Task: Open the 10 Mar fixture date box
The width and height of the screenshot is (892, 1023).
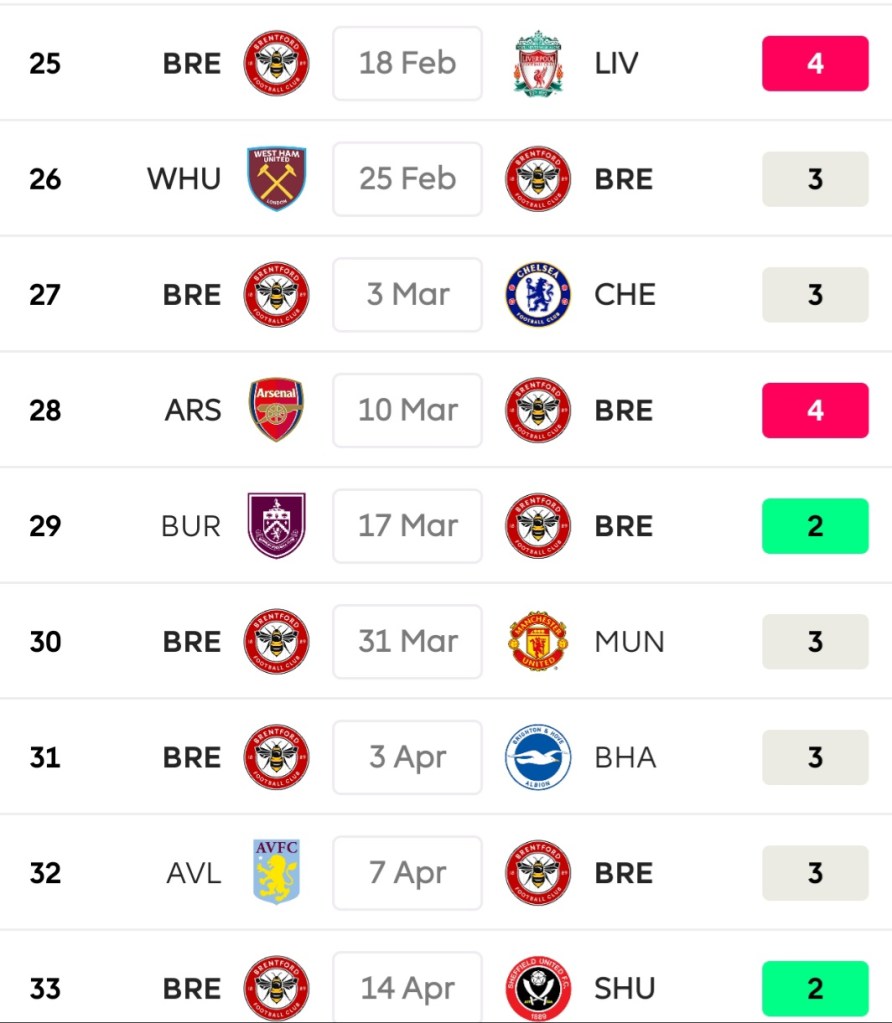Action: coord(407,410)
